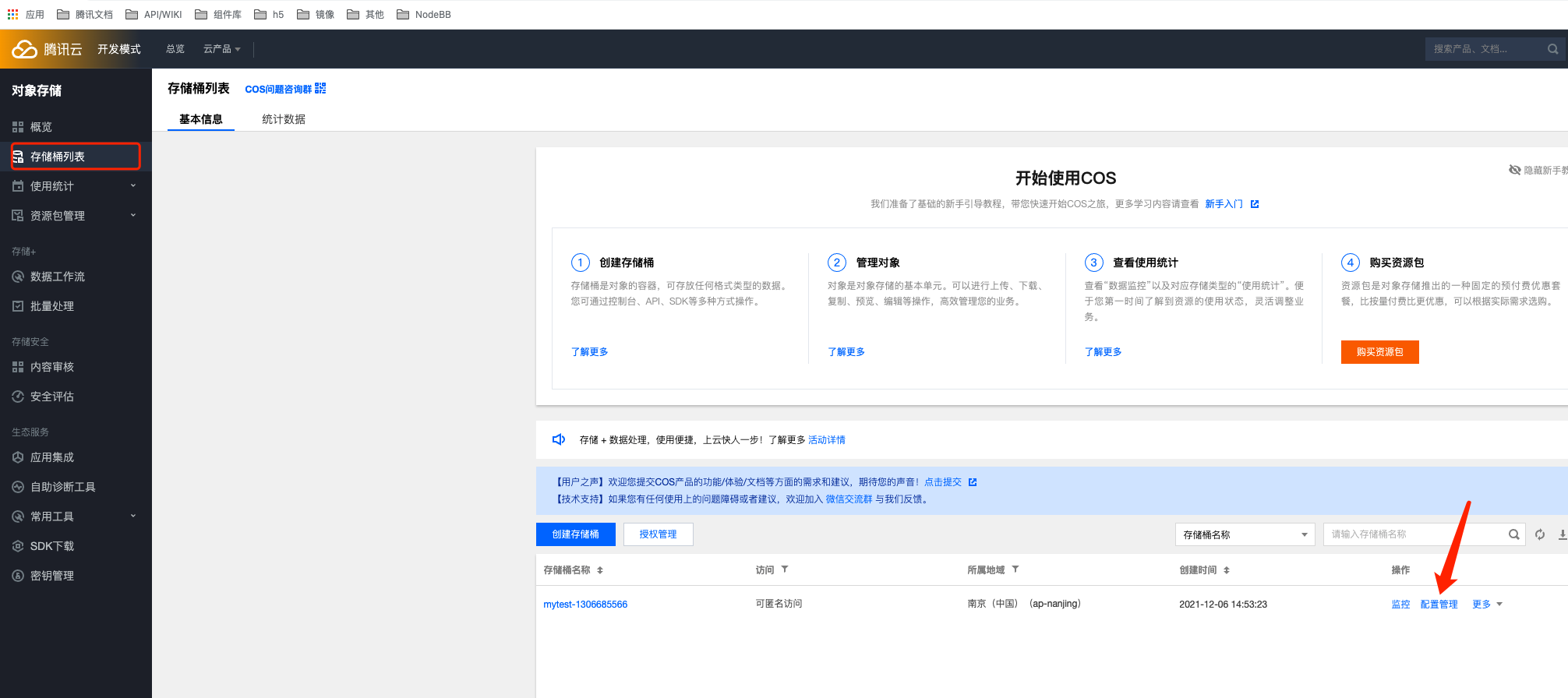
Task: Click the 购买资源包 button
Action: (1379, 352)
